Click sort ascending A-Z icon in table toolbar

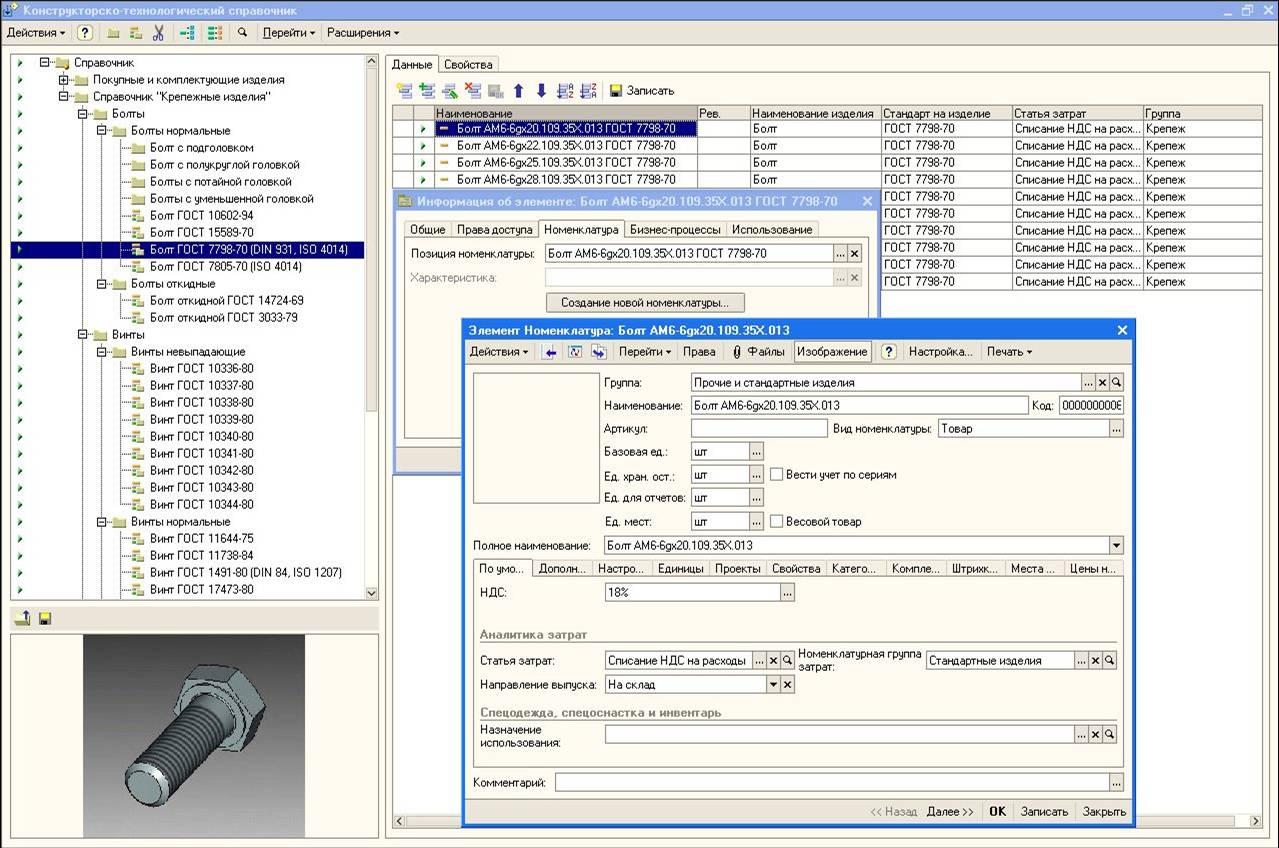[565, 91]
